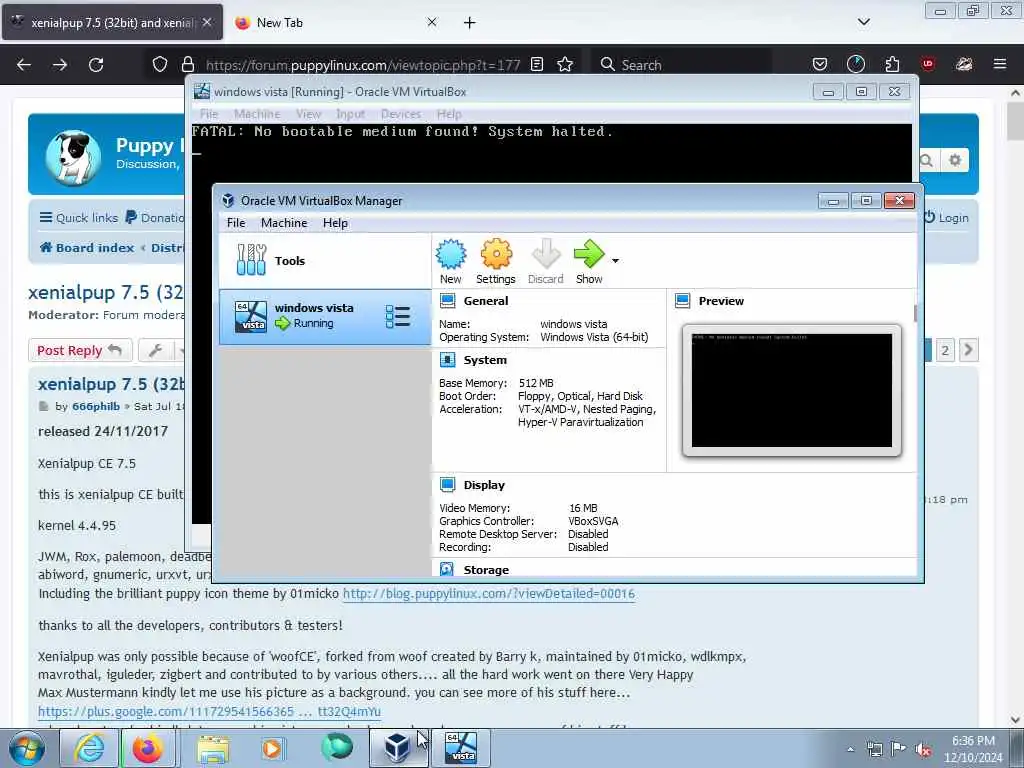Click the Firefox URL address field

[x=362, y=65]
